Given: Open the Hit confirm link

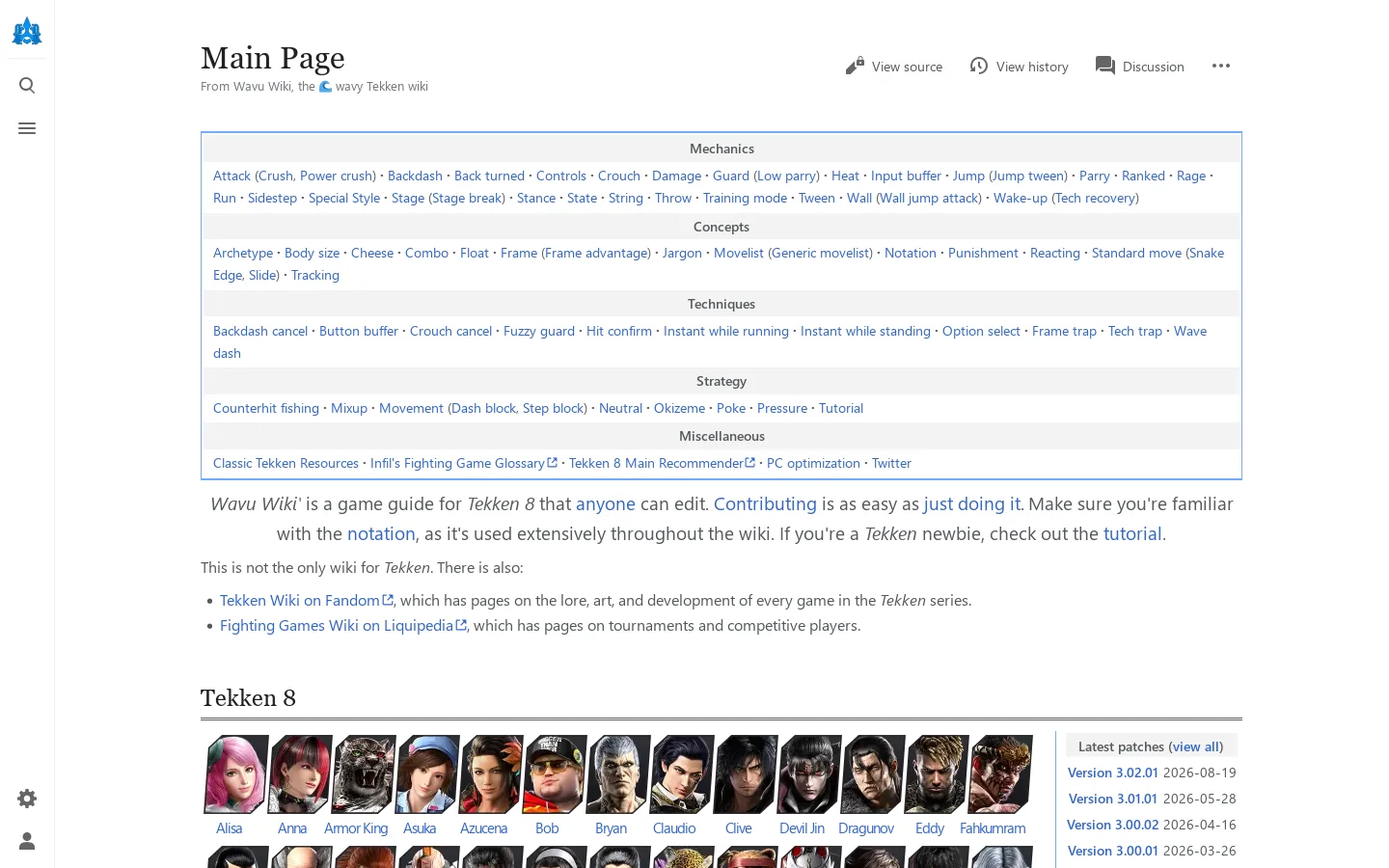Looking at the screenshot, I should click(619, 331).
